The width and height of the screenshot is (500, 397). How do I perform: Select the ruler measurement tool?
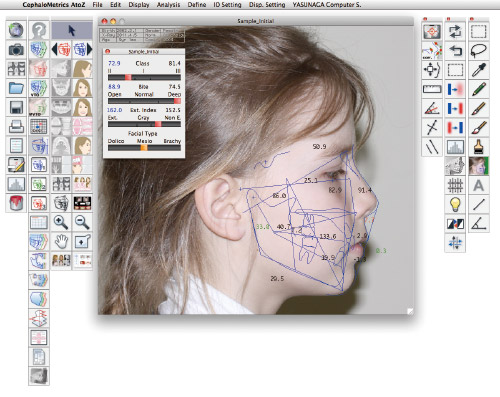pos(432,89)
